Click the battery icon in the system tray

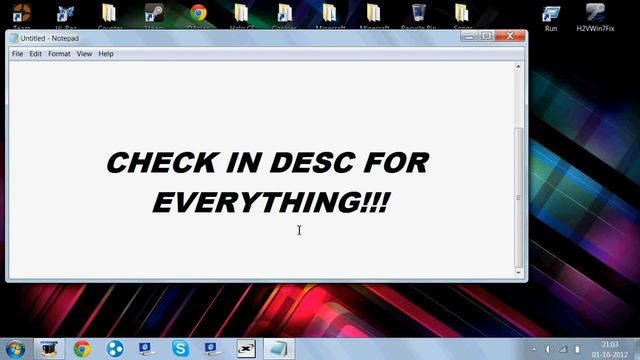pyautogui.click(x=577, y=349)
